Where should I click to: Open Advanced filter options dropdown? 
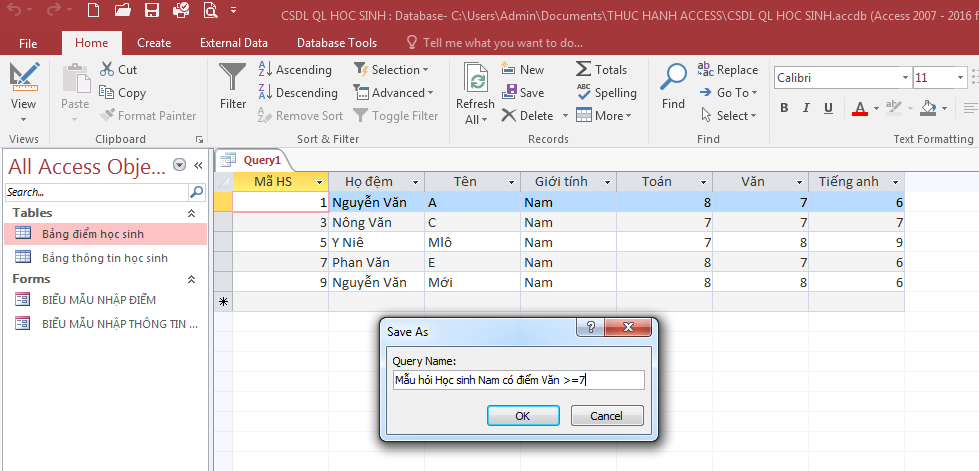(x=393, y=92)
